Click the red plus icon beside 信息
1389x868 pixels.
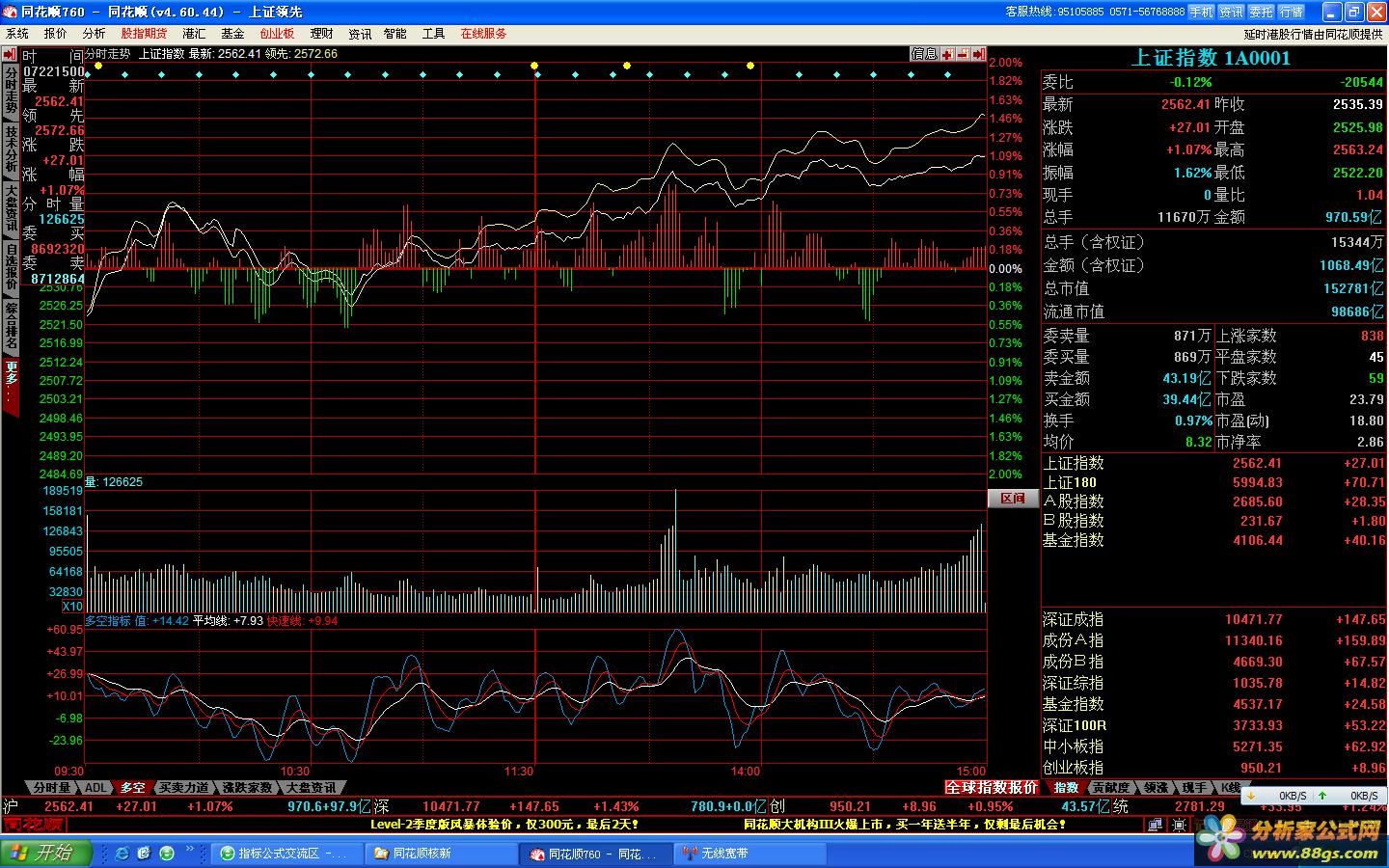click(x=948, y=54)
